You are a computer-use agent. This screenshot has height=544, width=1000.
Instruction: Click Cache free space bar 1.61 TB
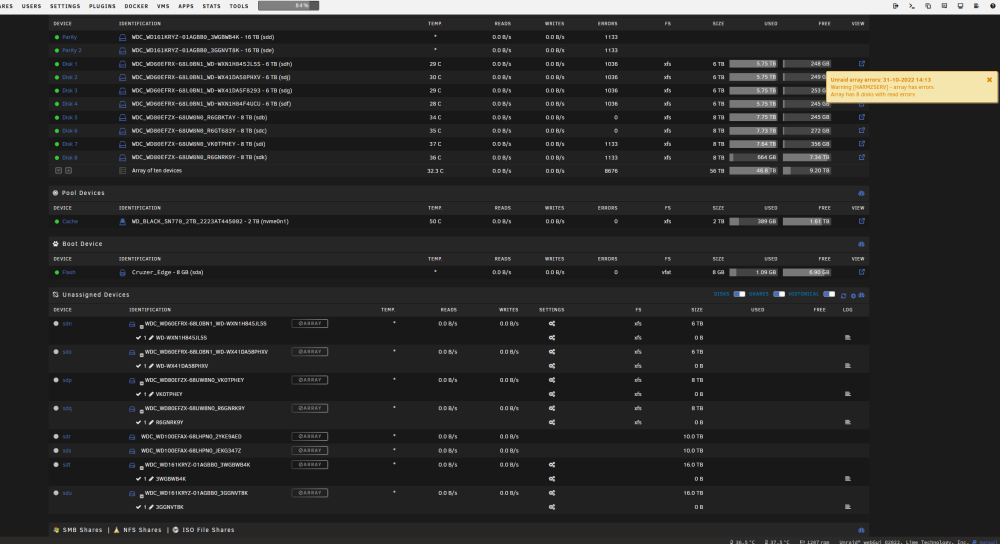[807, 221]
